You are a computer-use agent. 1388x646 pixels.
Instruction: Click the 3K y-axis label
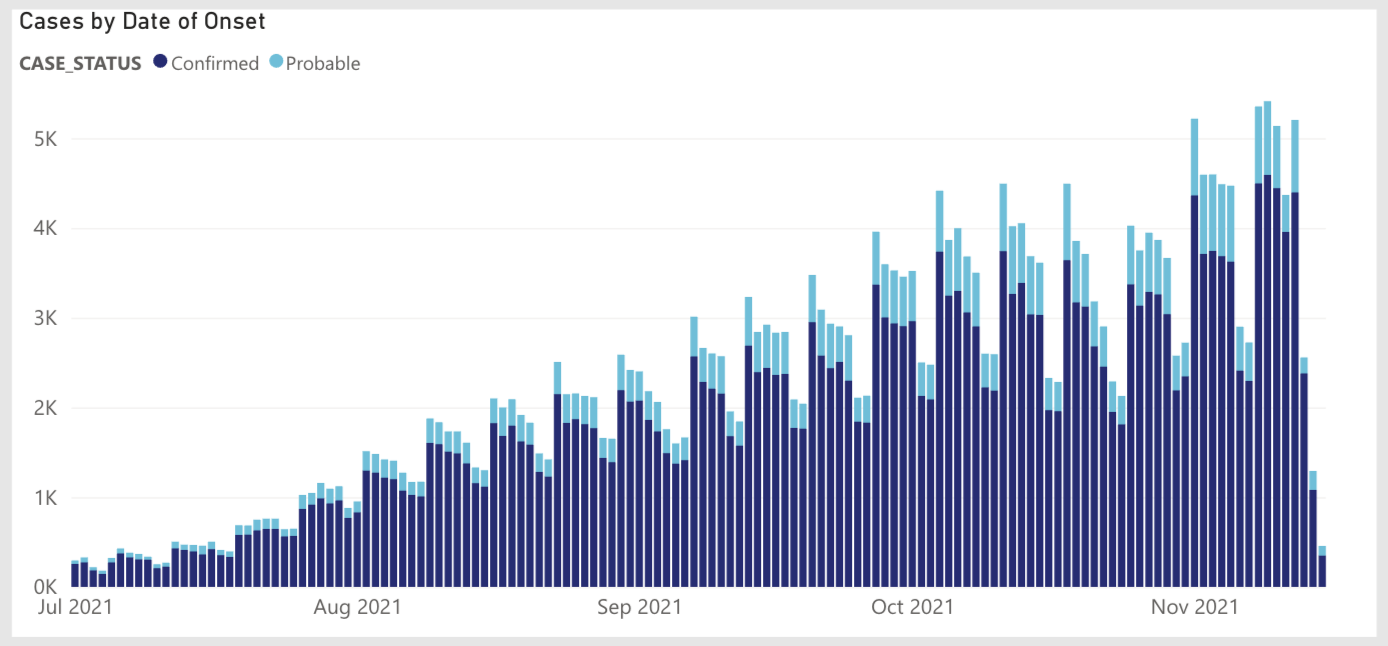[x=47, y=319]
